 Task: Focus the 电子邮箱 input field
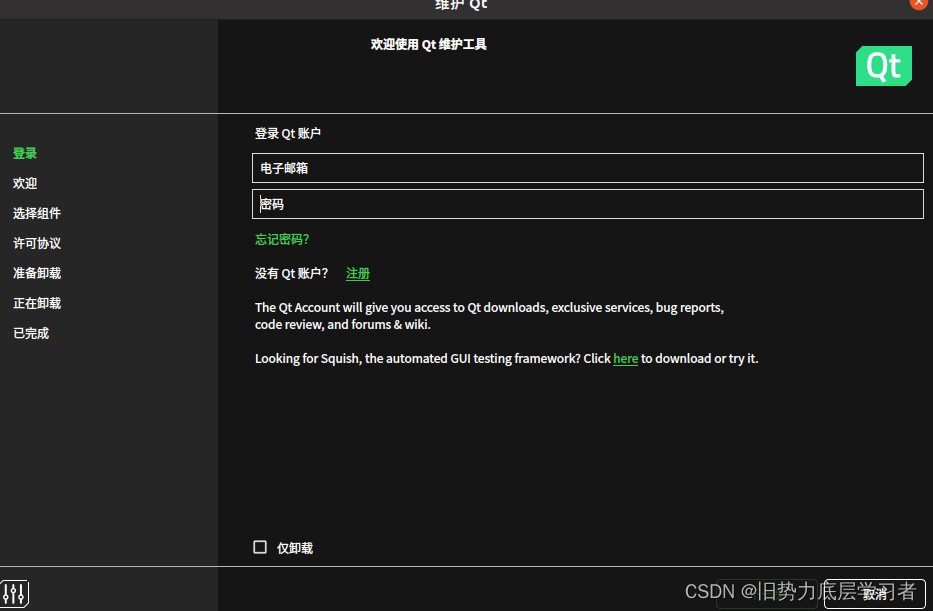point(587,168)
